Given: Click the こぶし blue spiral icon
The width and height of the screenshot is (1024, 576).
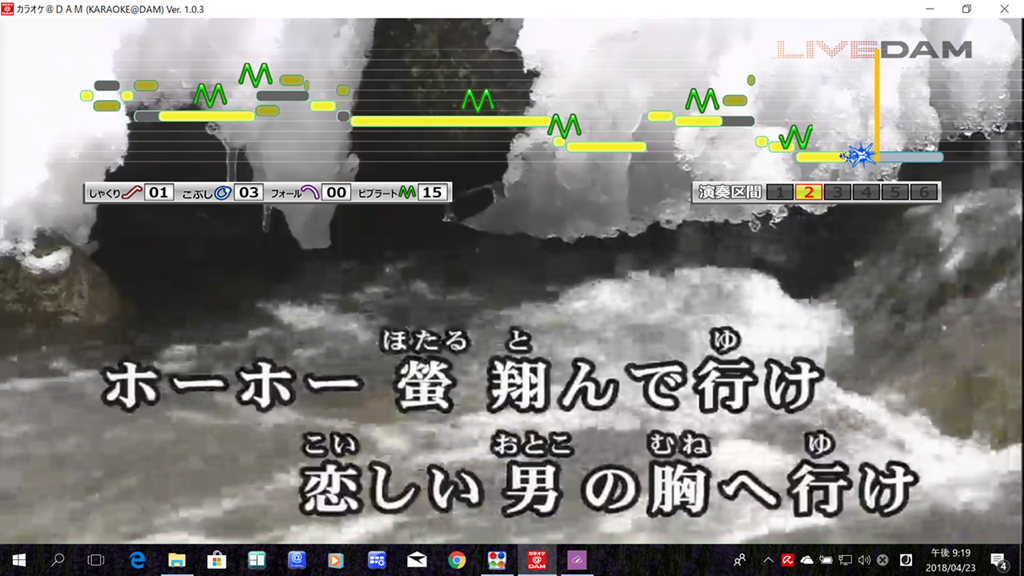Looking at the screenshot, I should [223, 193].
